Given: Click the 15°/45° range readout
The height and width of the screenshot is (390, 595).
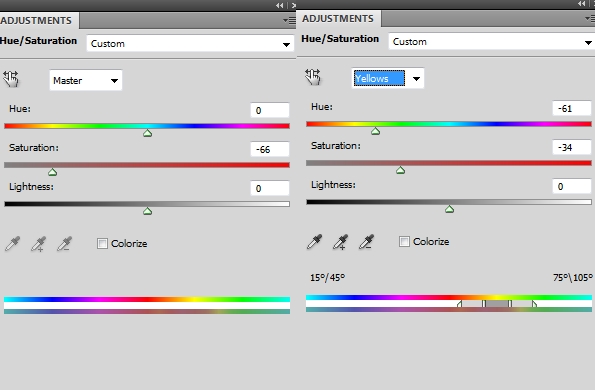Looking at the screenshot, I should pyautogui.click(x=327, y=278).
